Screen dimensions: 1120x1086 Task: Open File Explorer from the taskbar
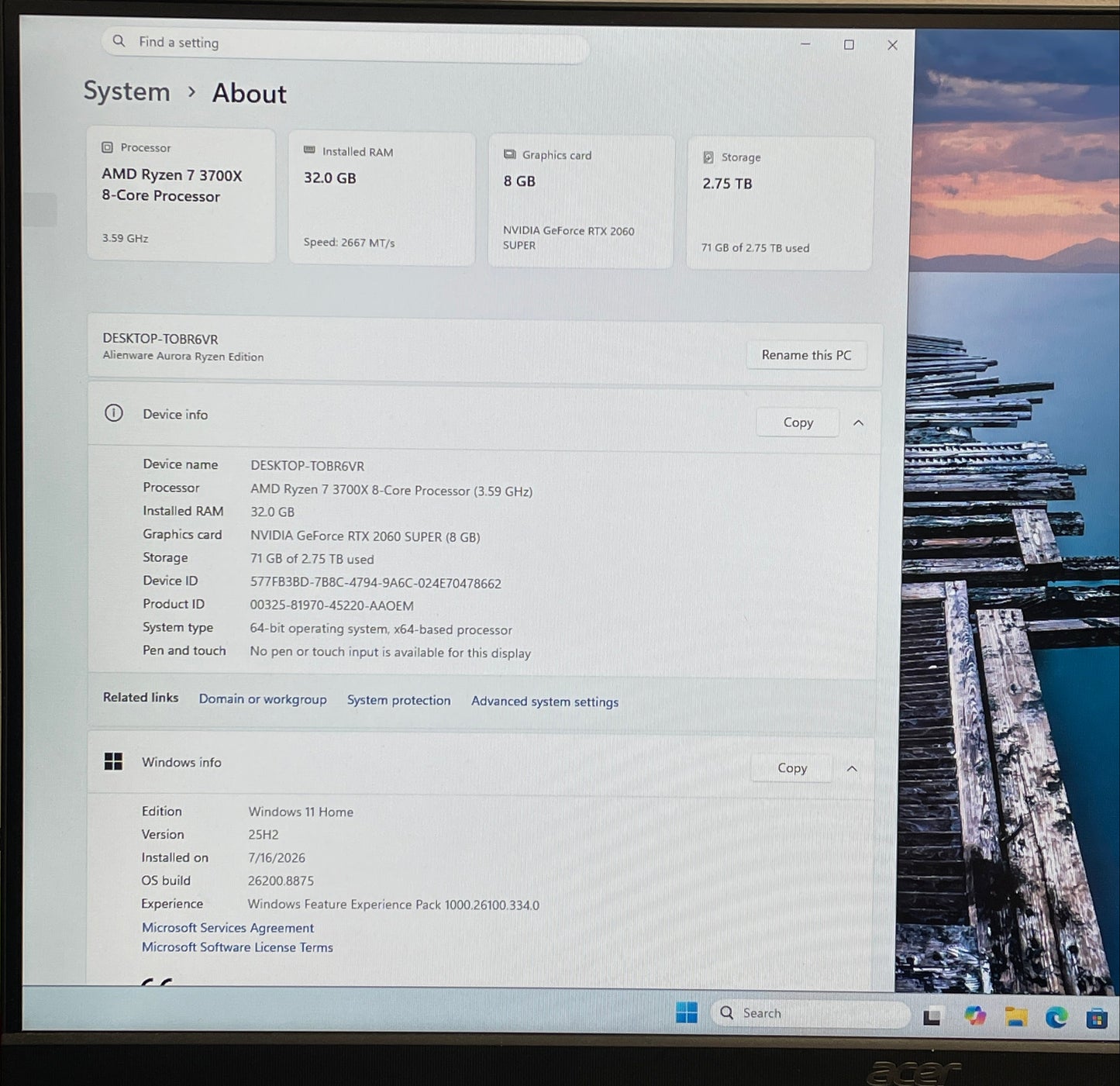tap(1015, 1017)
